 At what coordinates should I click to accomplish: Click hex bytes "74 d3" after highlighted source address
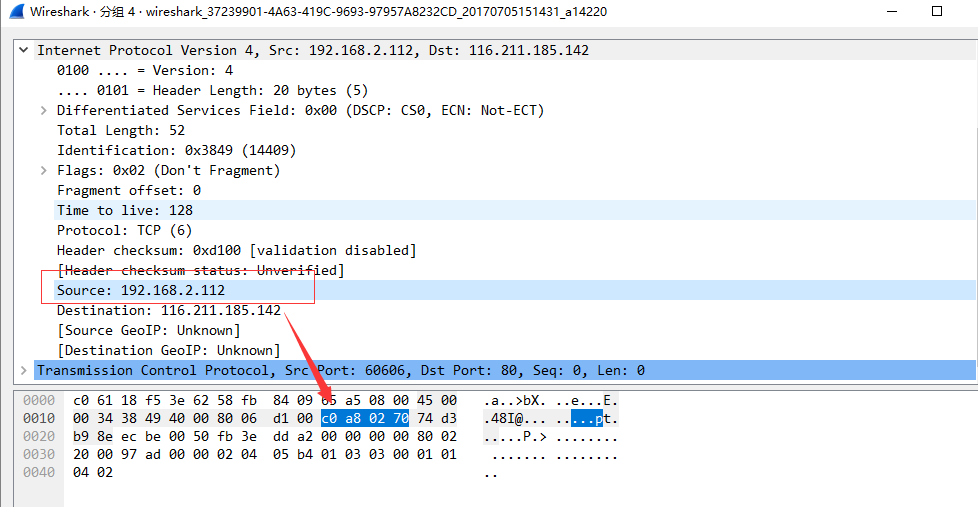coord(437,418)
